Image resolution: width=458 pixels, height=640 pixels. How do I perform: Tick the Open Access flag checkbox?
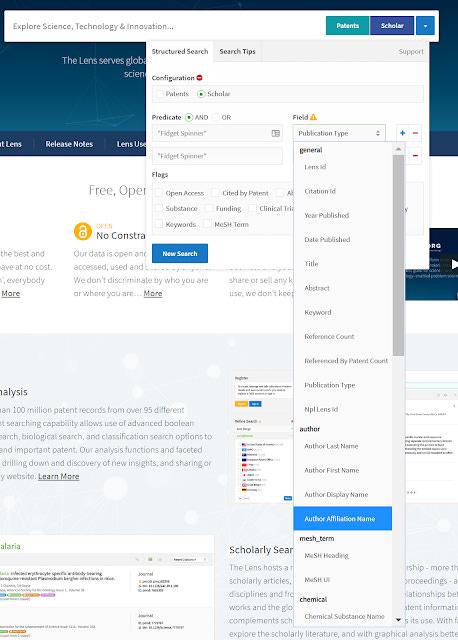tap(159, 193)
